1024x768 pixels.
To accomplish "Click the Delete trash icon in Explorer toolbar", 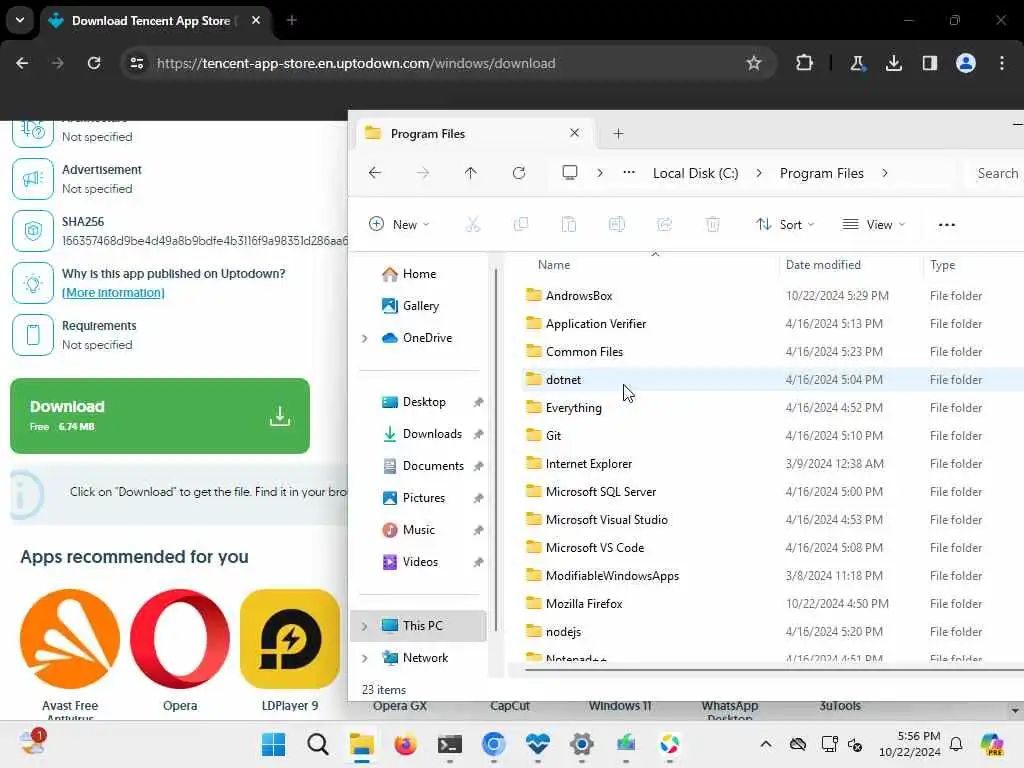I will pos(712,225).
